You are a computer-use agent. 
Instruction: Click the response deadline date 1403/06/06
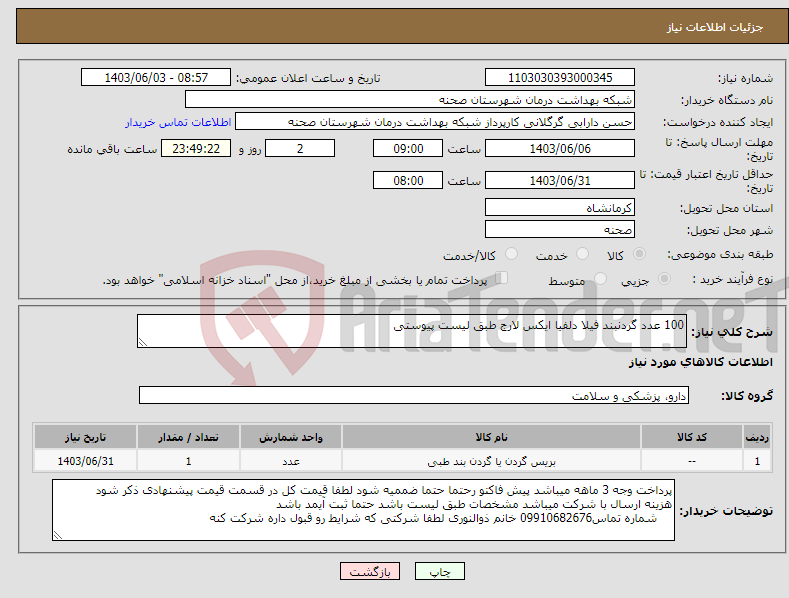[x=560, y=148]
